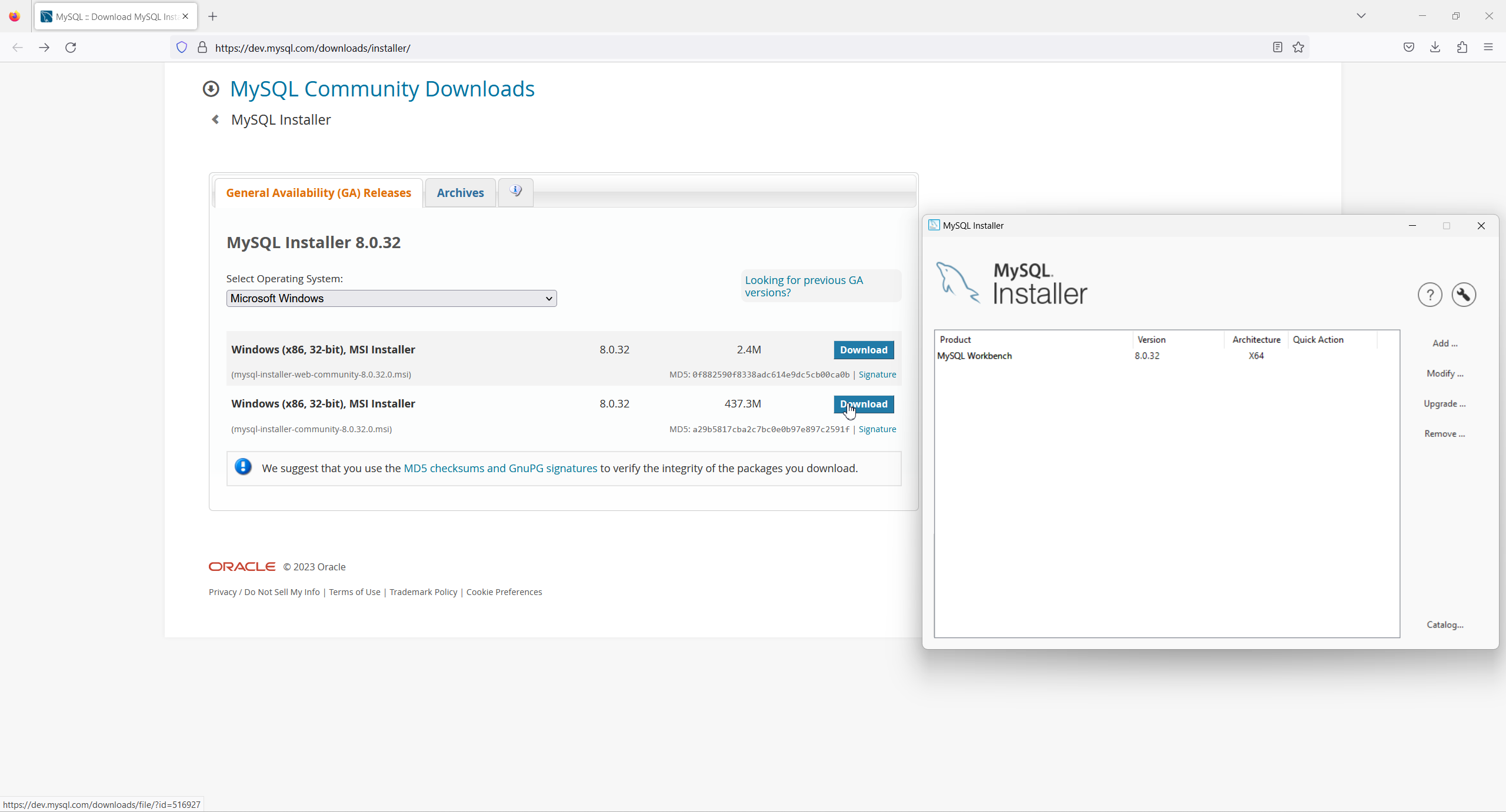Select the MySQL Workbench product row
The width and height of the screenshot is (1506, 812).
(x=974, y=356)
